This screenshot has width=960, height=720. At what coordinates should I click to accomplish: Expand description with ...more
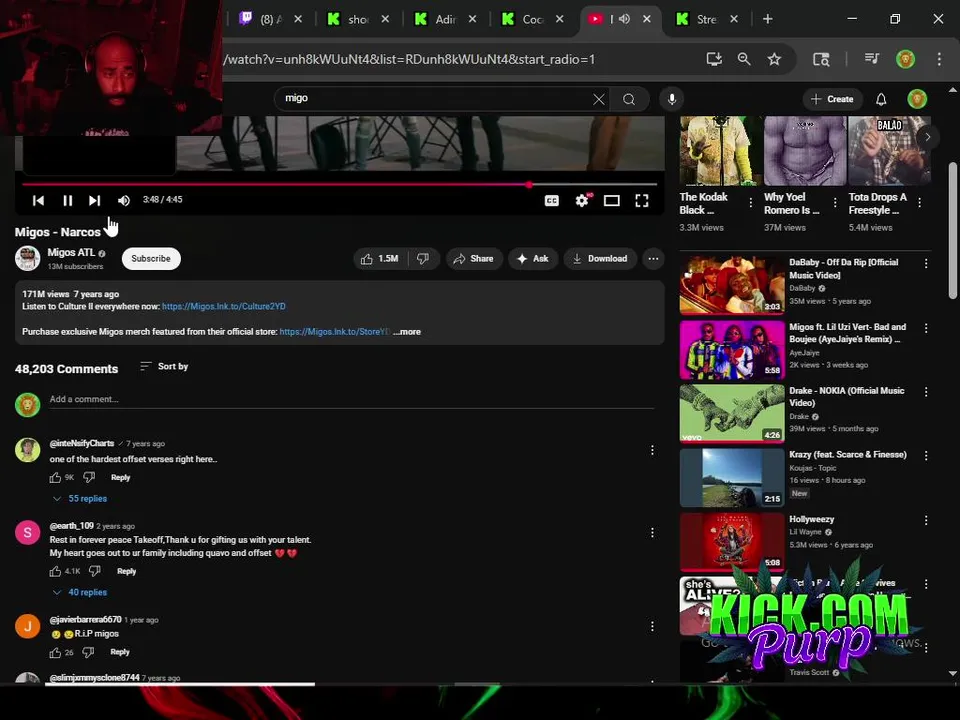(407, 332)
